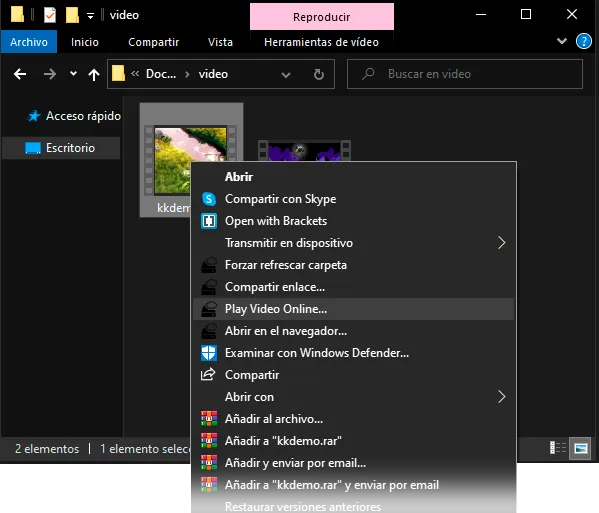
Task: Choose Añadir y enviar por email...
Action: coord(353,463)
